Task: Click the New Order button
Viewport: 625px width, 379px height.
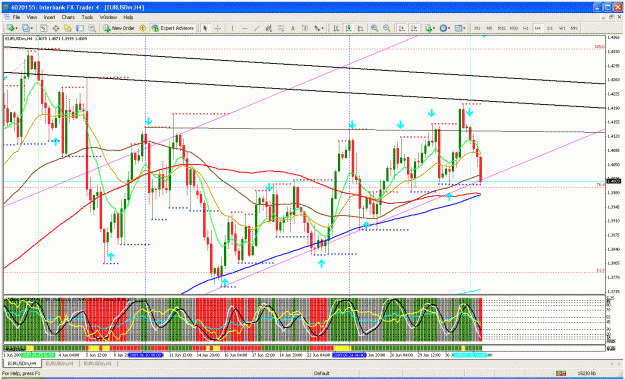Action: (119, 28)
